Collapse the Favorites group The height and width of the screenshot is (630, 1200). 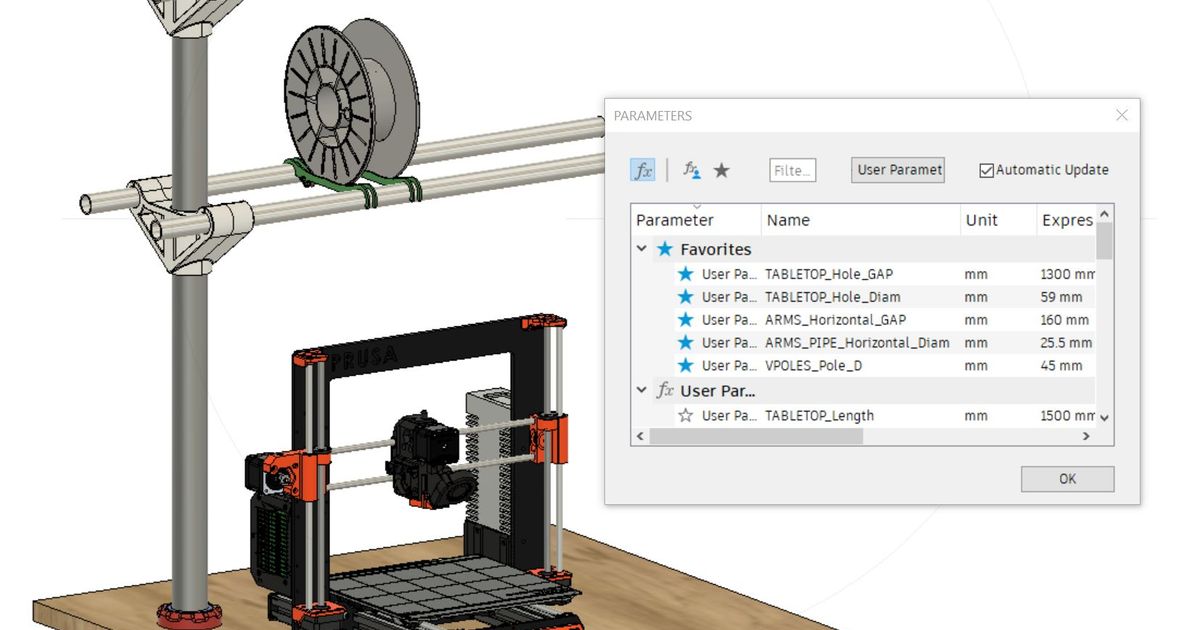pos(641,249)
